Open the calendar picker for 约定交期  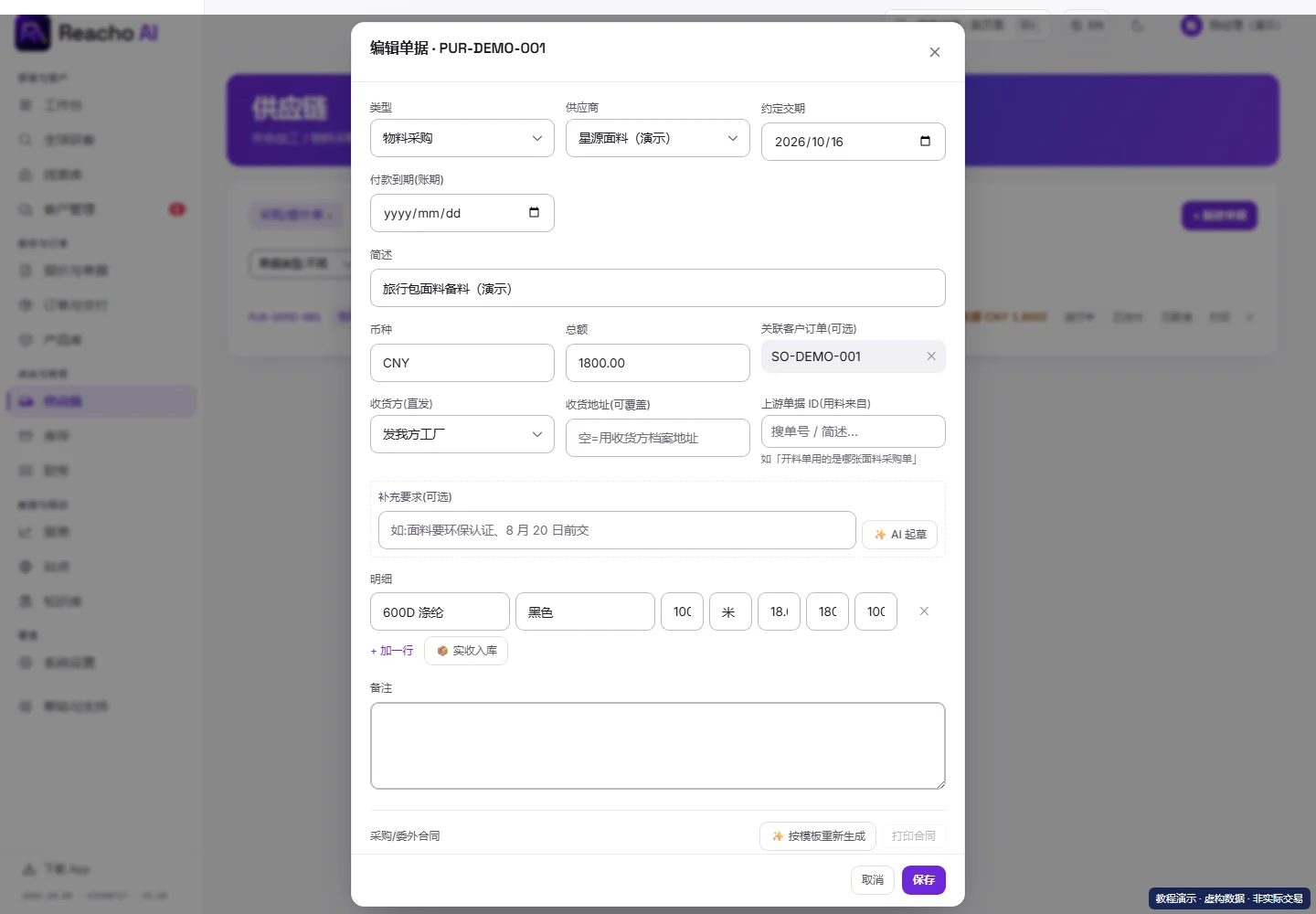point(925,141)
